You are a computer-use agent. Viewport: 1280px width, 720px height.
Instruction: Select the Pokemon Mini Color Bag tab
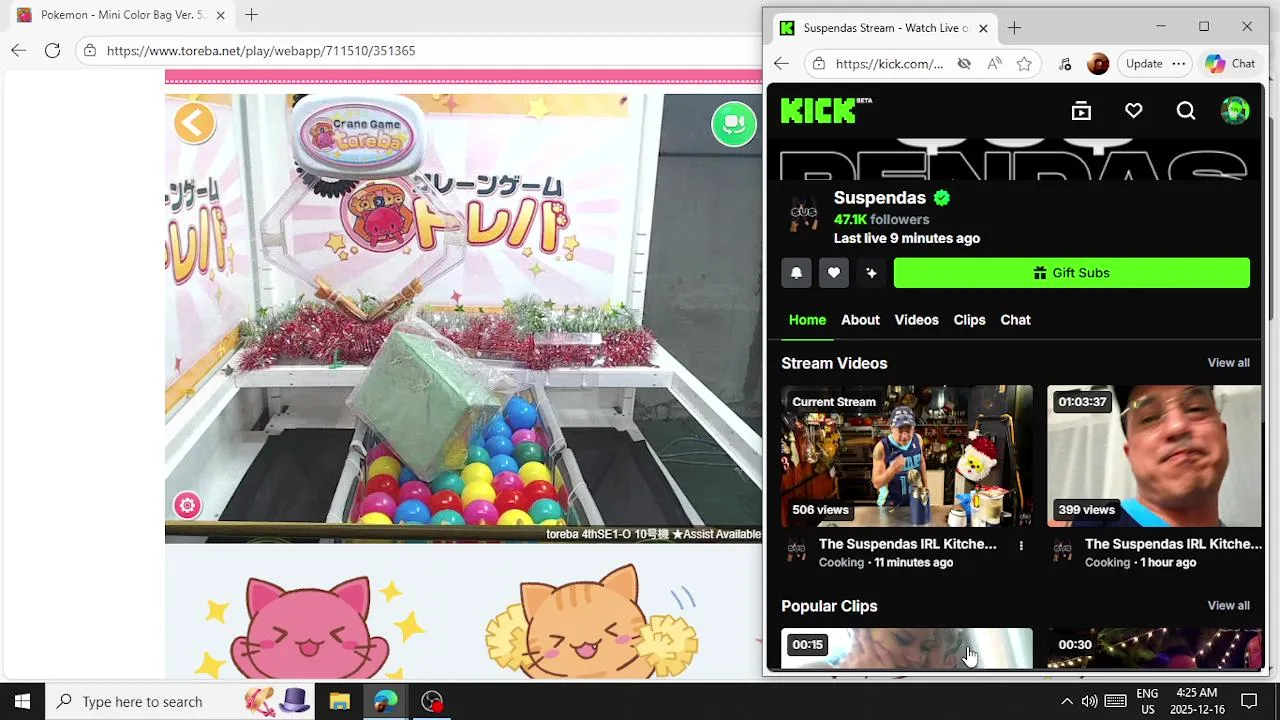pos(122,15)
